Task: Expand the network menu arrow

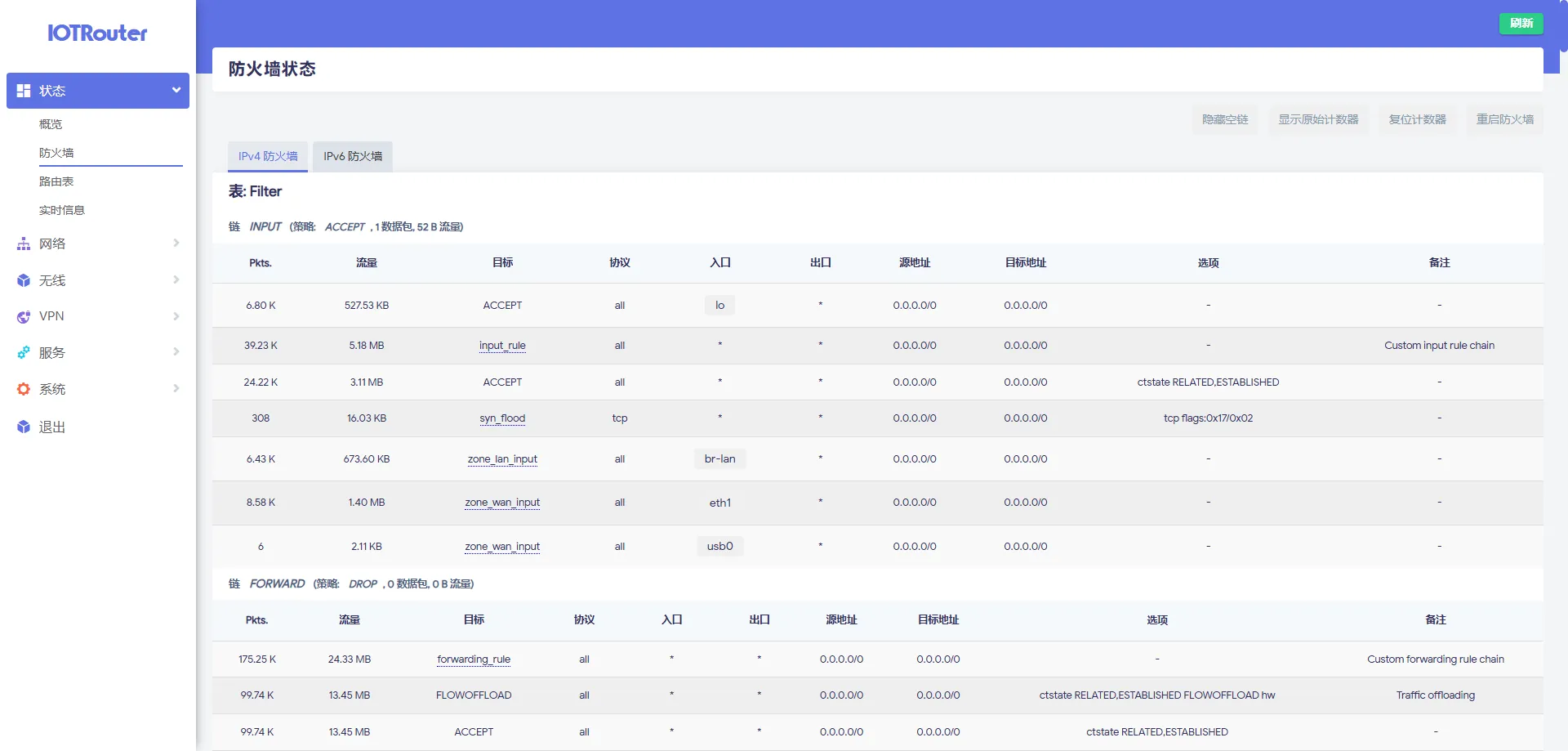Action: pos(176,243)
